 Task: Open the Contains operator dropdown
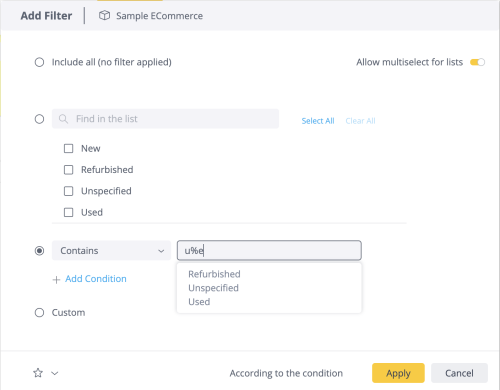tap(111, 250)
